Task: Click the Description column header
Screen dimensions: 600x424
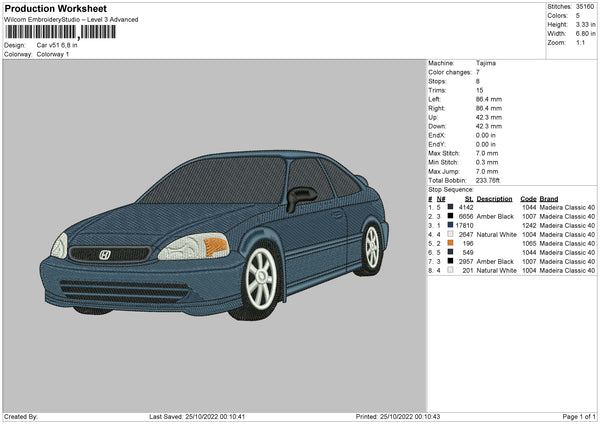Action: click(494, 198)
